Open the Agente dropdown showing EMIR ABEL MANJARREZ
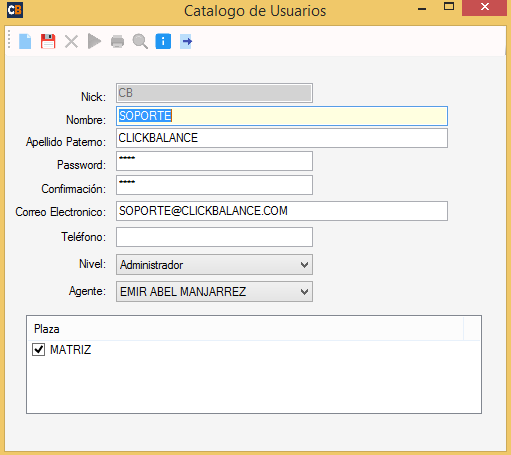This screenshot has width=511, height=455. coord(214,292)
